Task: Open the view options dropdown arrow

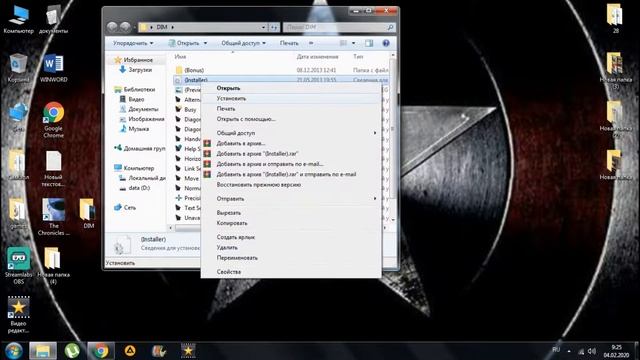Action: coord(353,43)
